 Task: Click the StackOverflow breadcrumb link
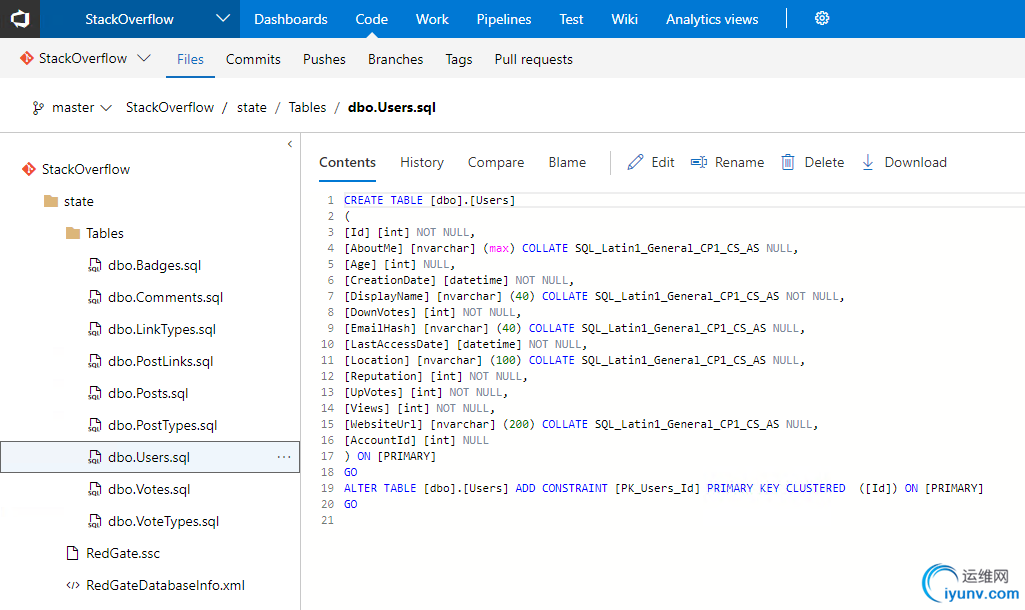(170, 107)
